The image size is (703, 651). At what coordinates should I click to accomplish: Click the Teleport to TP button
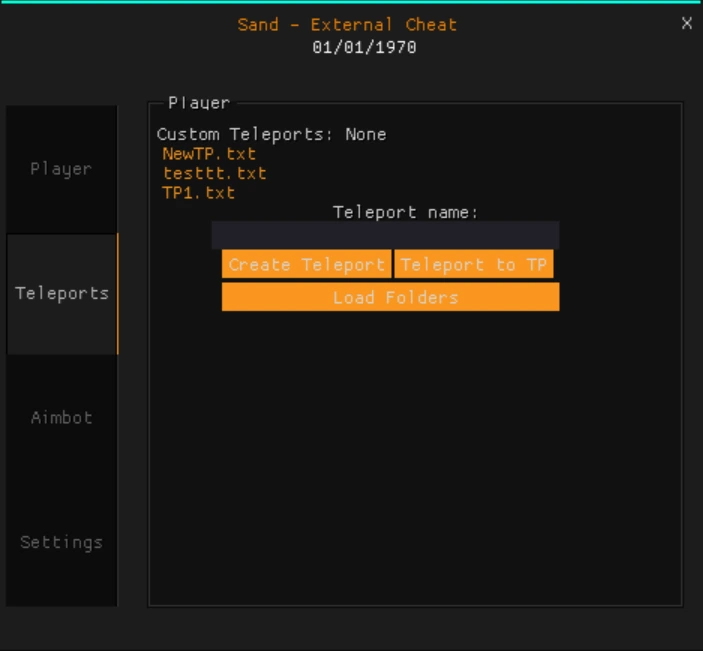point(474,265)
